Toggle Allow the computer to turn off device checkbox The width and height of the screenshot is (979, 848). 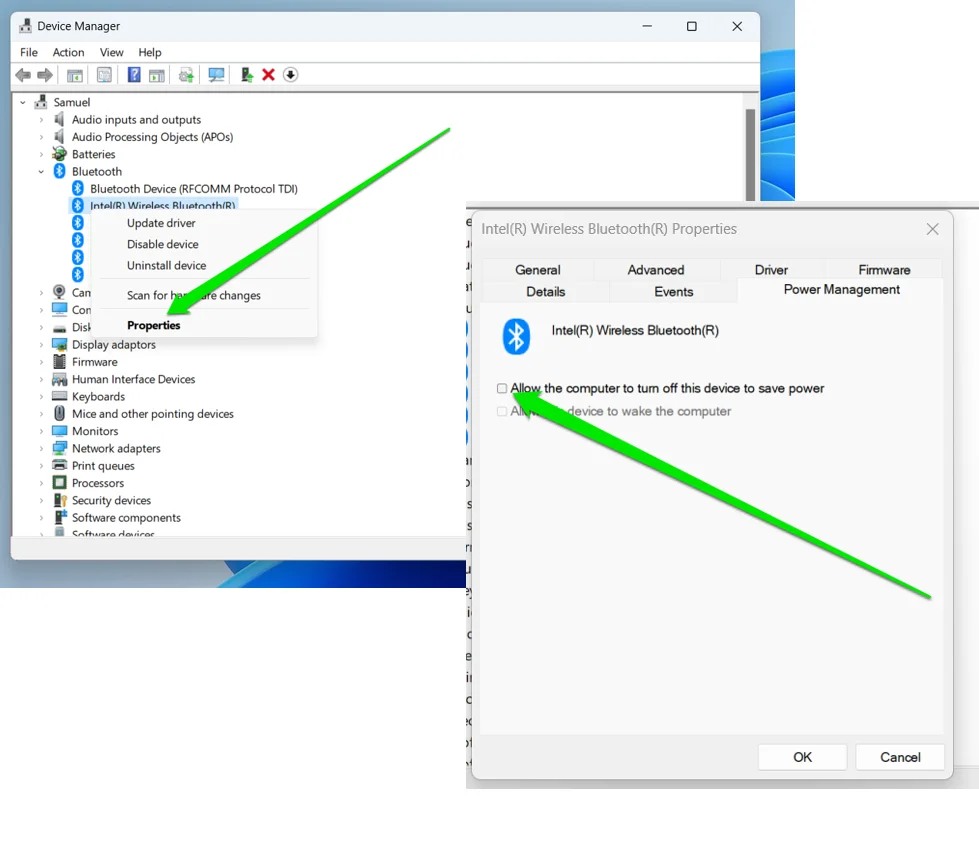tap(502, 388)
